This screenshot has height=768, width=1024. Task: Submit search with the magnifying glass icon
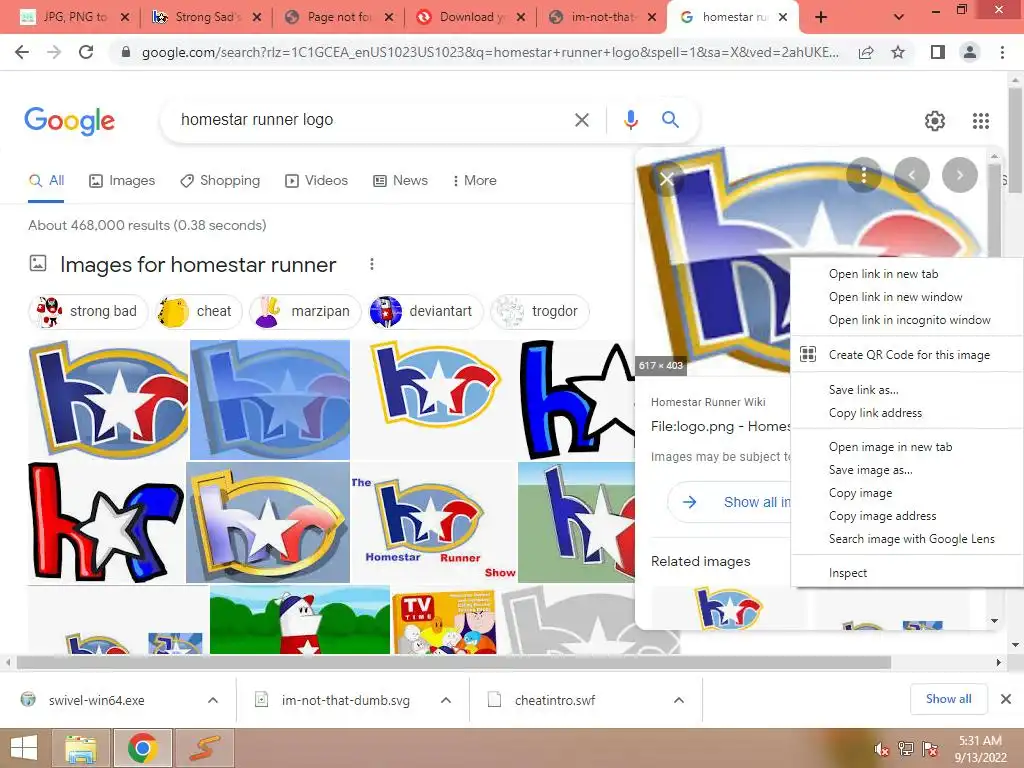pos(670,120)
